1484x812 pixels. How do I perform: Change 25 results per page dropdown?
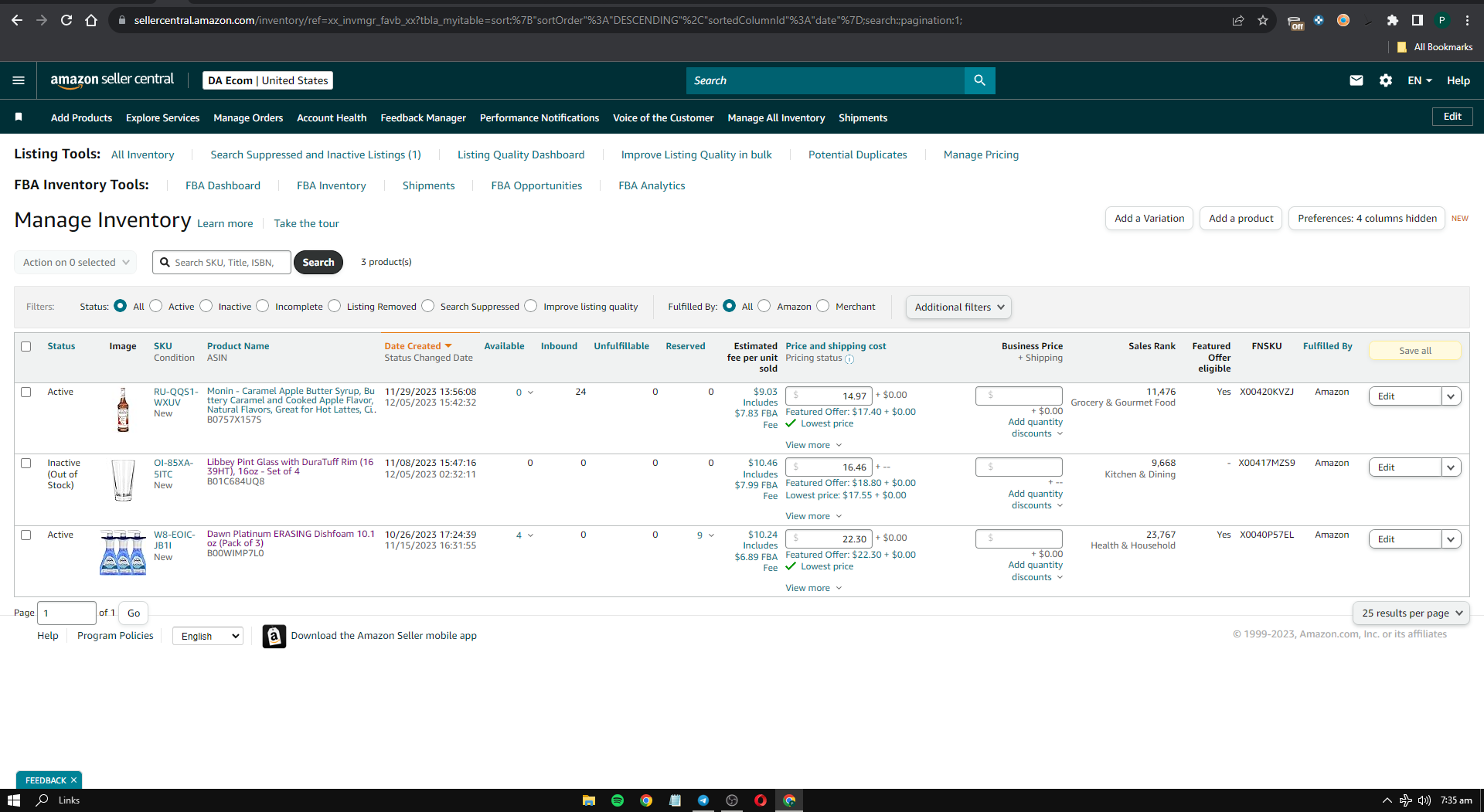(1411, 613)
